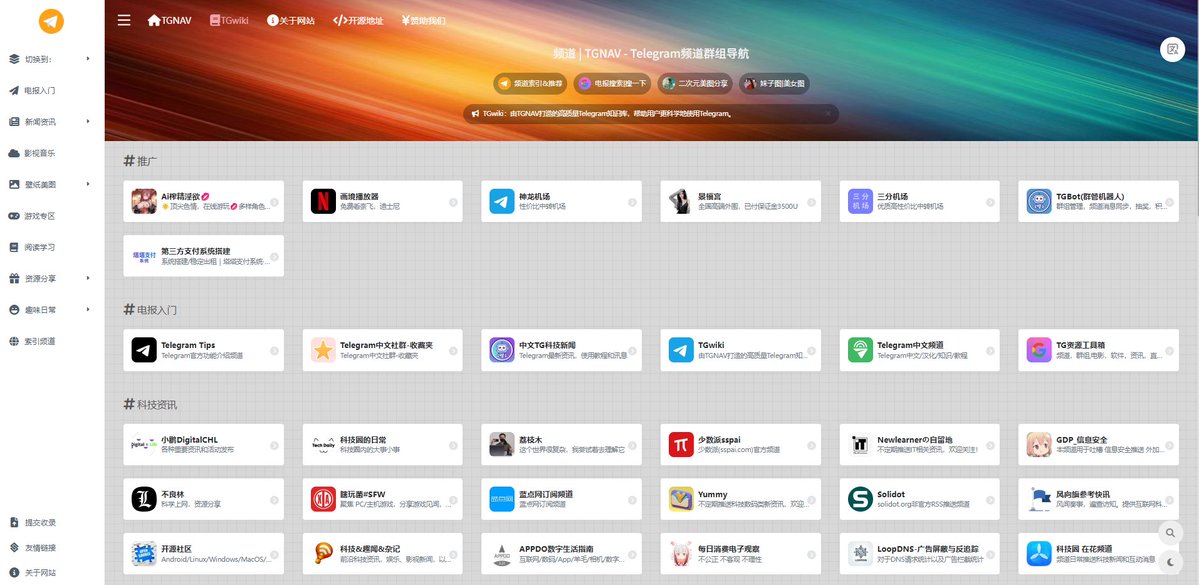Open the 画境播放器 Netflix-icon card
This screenshot has width=1199, height=585.
(x=382, y=201)
